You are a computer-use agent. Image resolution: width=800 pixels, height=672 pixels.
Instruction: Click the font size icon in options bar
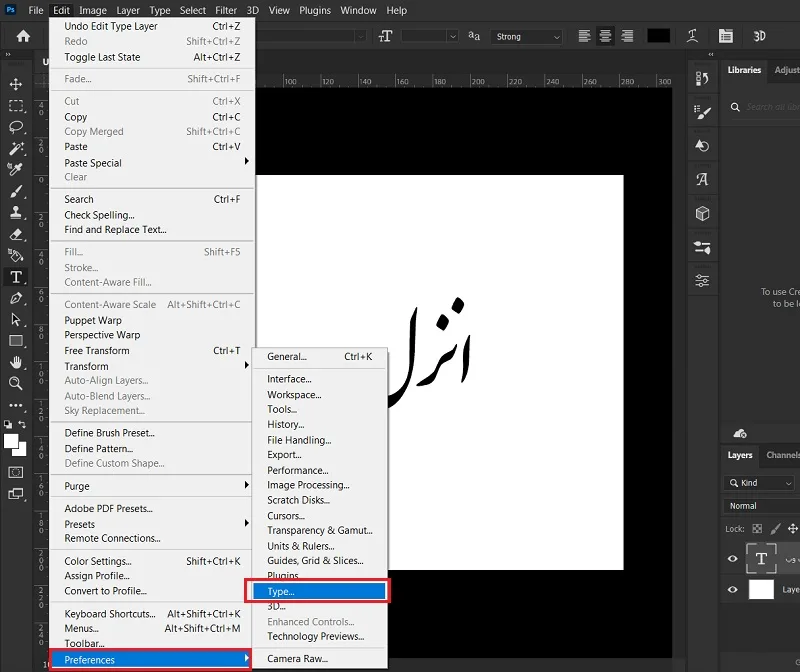386,36
